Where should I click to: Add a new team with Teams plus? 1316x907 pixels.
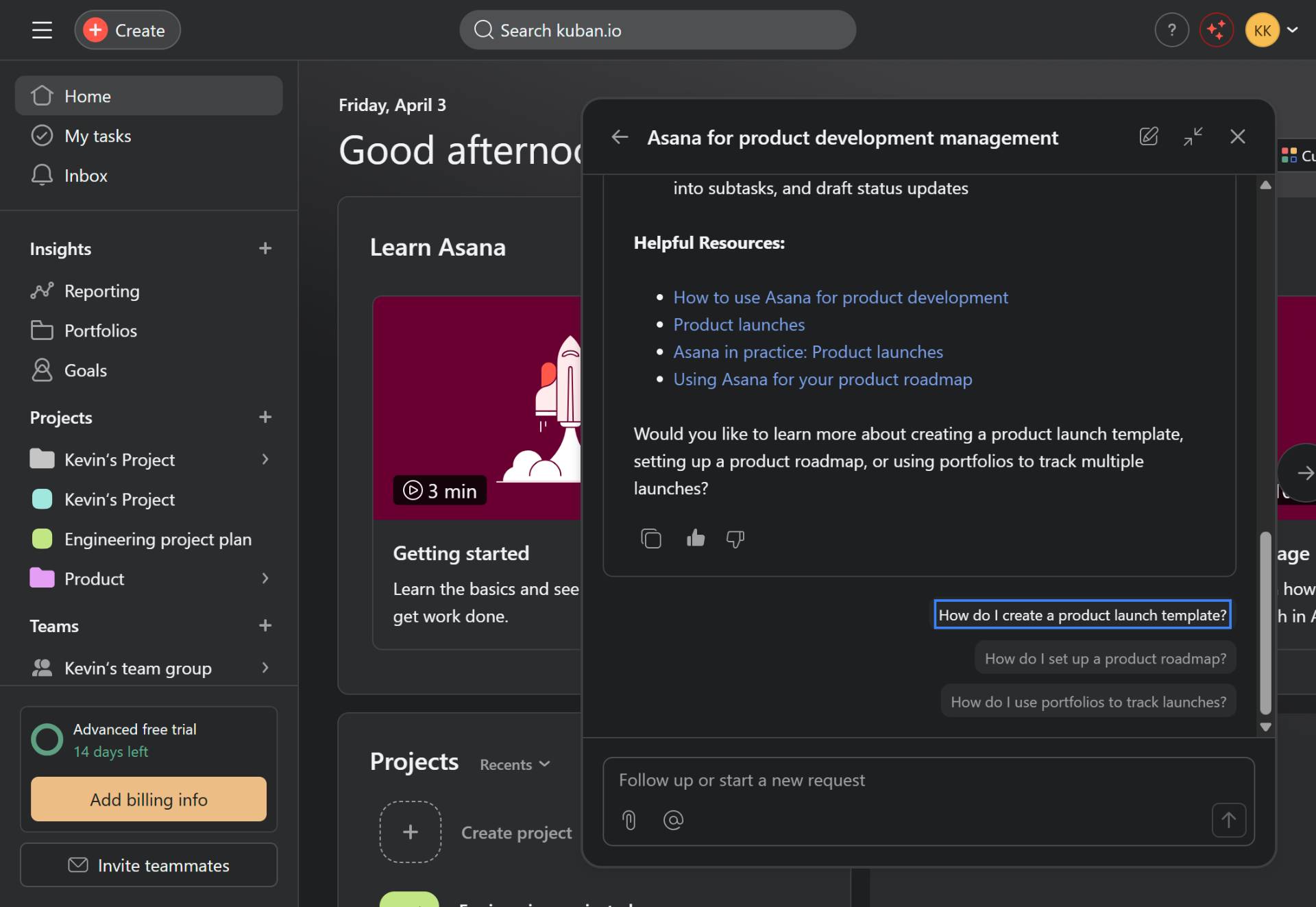click(x=265, y=625)
